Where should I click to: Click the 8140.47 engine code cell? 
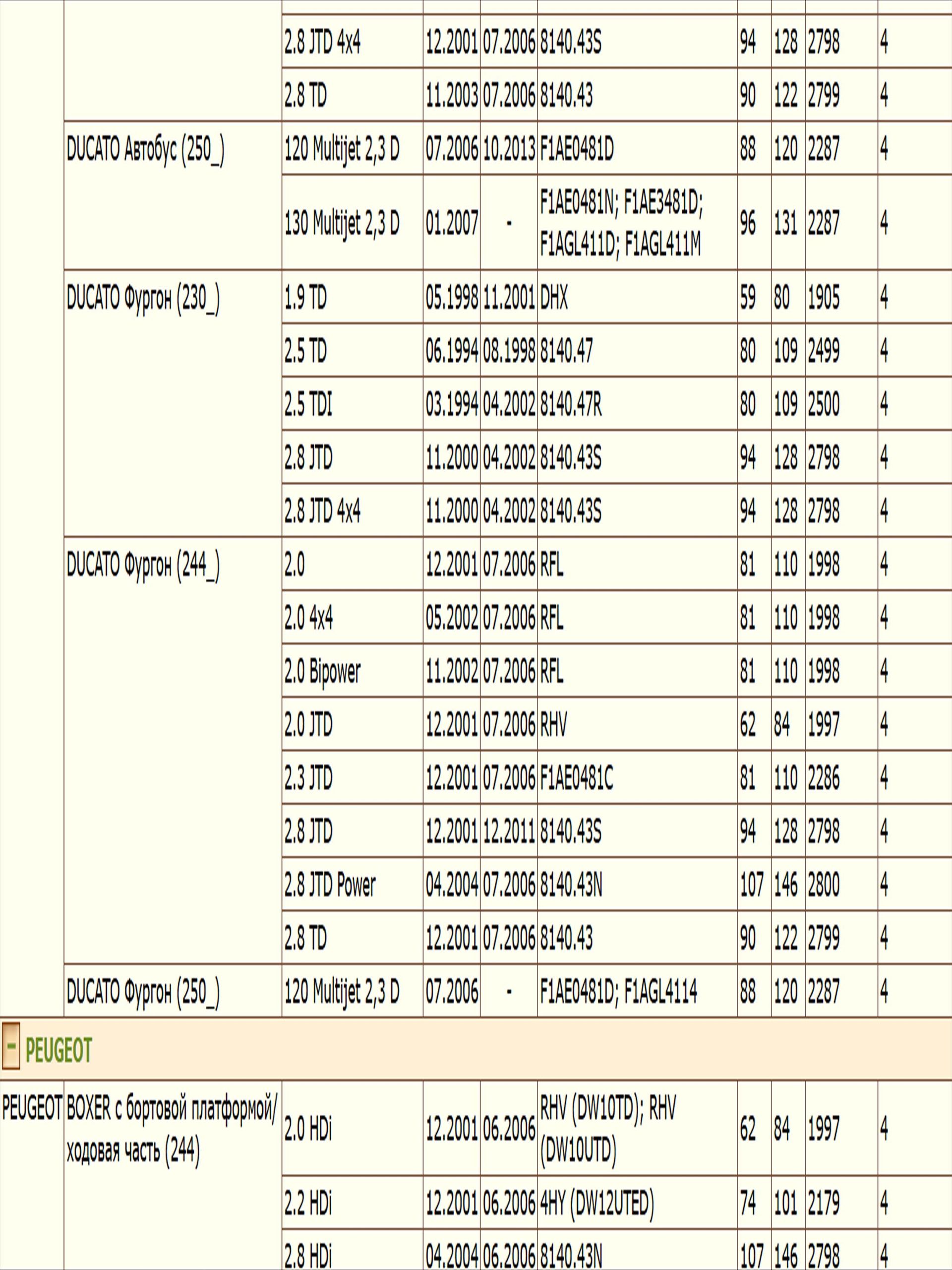637,350
